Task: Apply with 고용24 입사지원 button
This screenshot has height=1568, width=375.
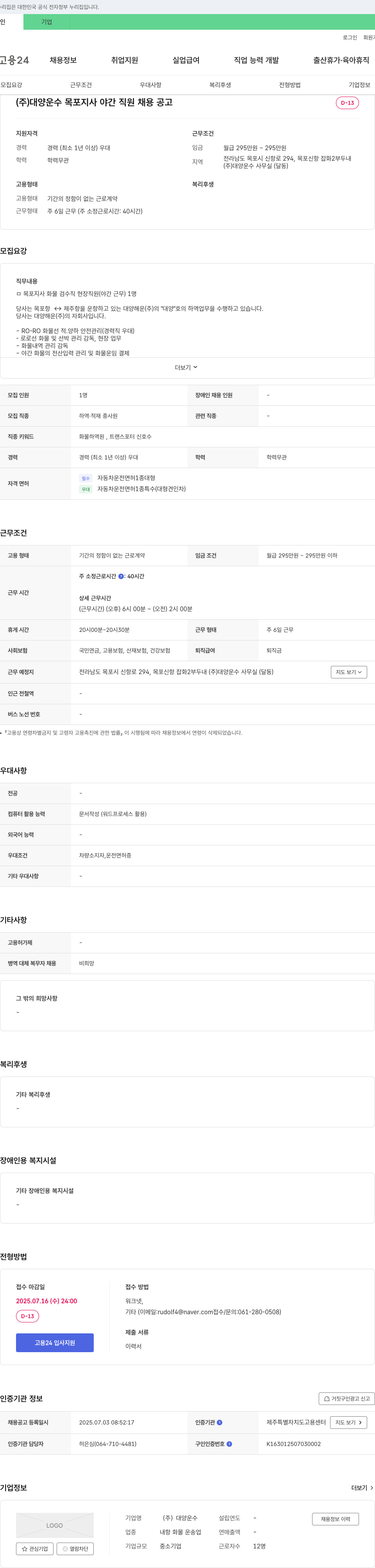Action: click(x=55, y=1343)
